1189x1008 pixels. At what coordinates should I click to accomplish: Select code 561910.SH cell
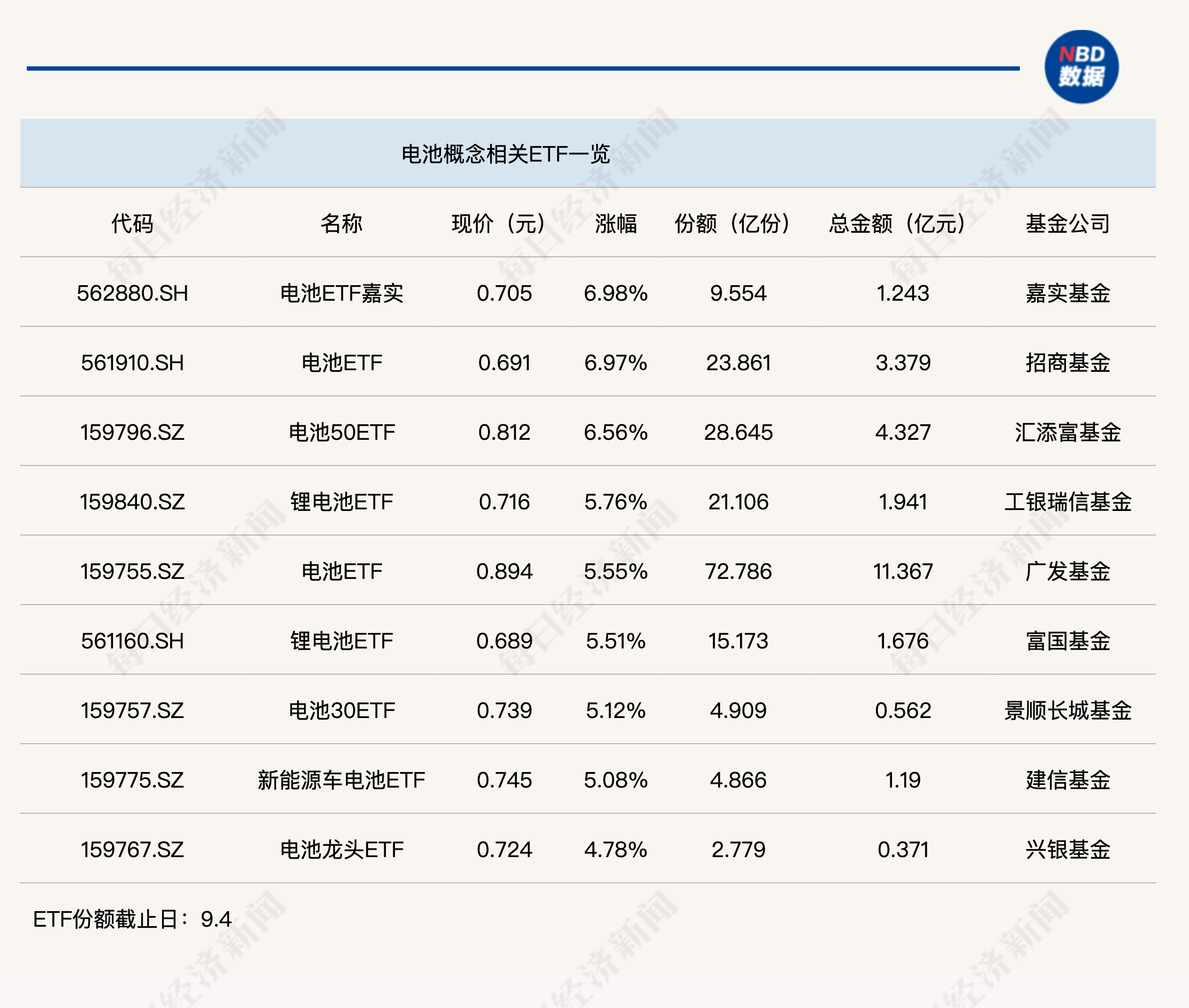tap(132, 363)
